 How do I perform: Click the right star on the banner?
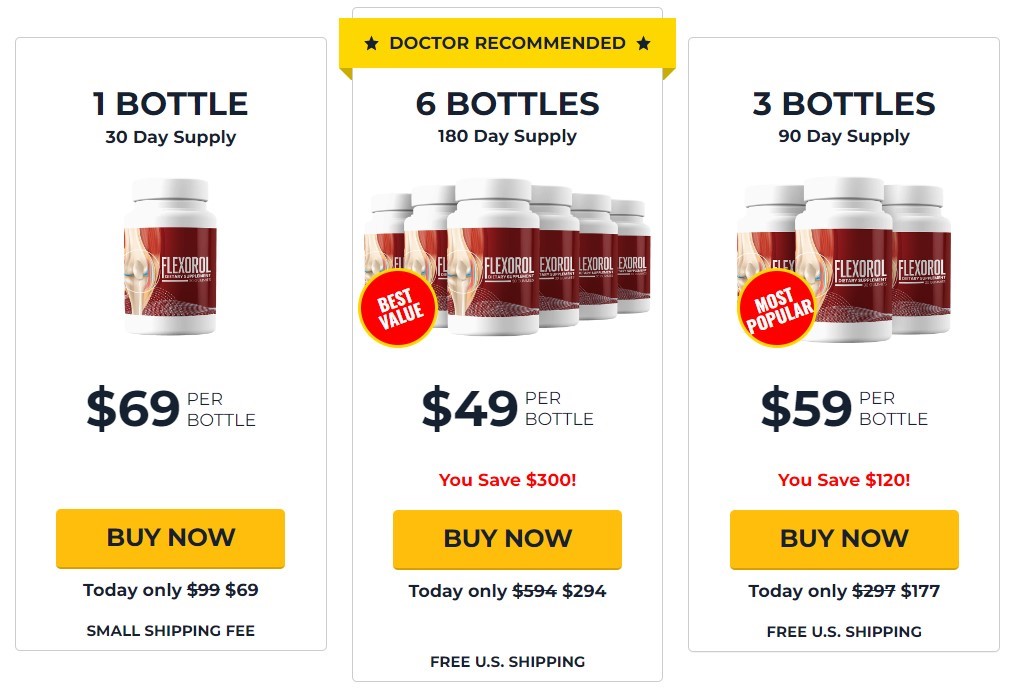[x=643, y=43]
